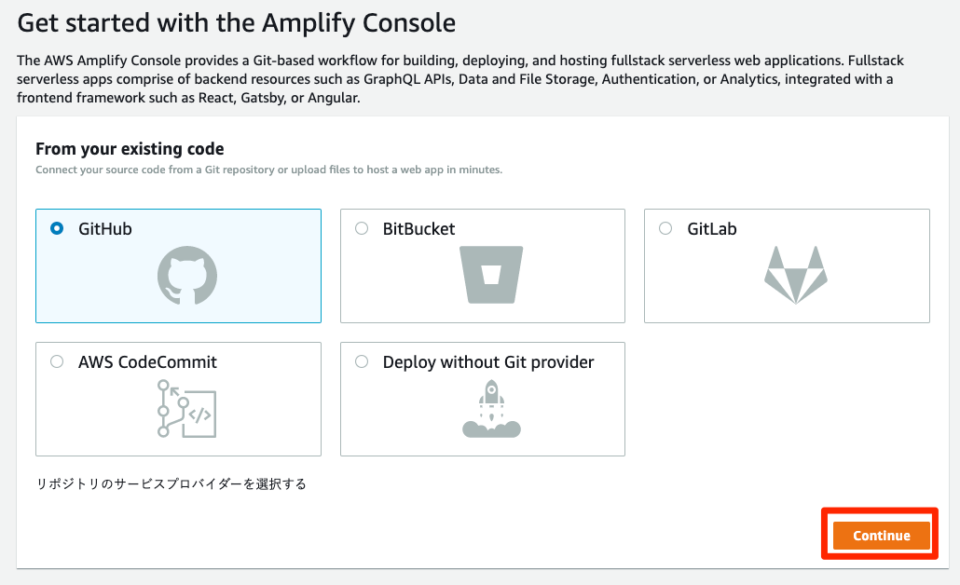The image size is (960, 585).
Task: Click the GitLab fox logo icon
Action: point(795,272)
